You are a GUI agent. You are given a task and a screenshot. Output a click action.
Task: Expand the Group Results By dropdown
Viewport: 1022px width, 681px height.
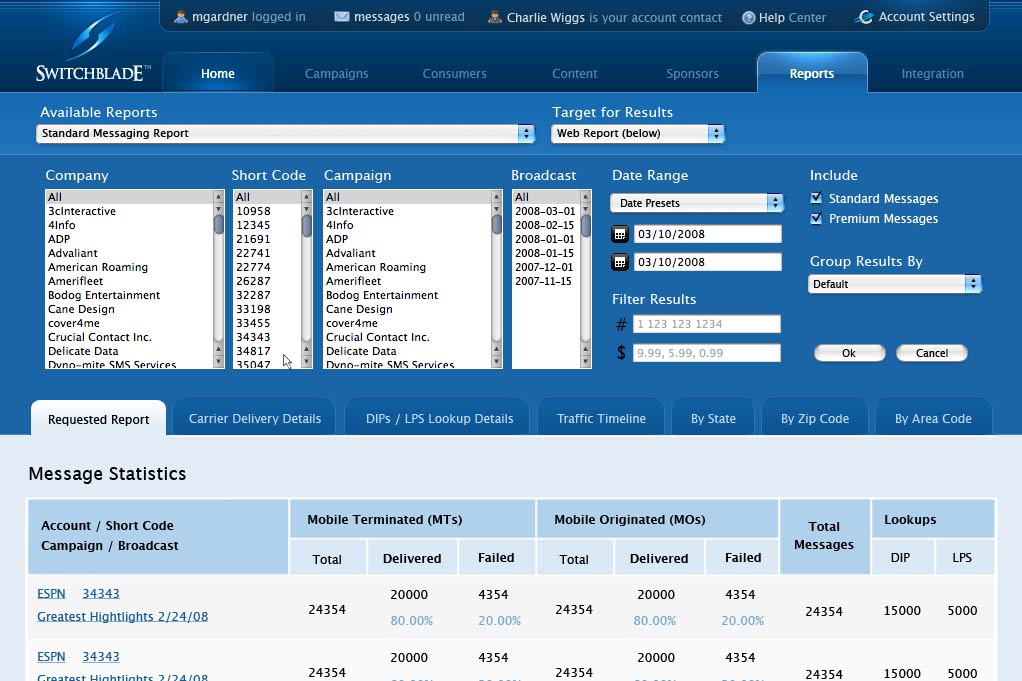coord(895,284)
